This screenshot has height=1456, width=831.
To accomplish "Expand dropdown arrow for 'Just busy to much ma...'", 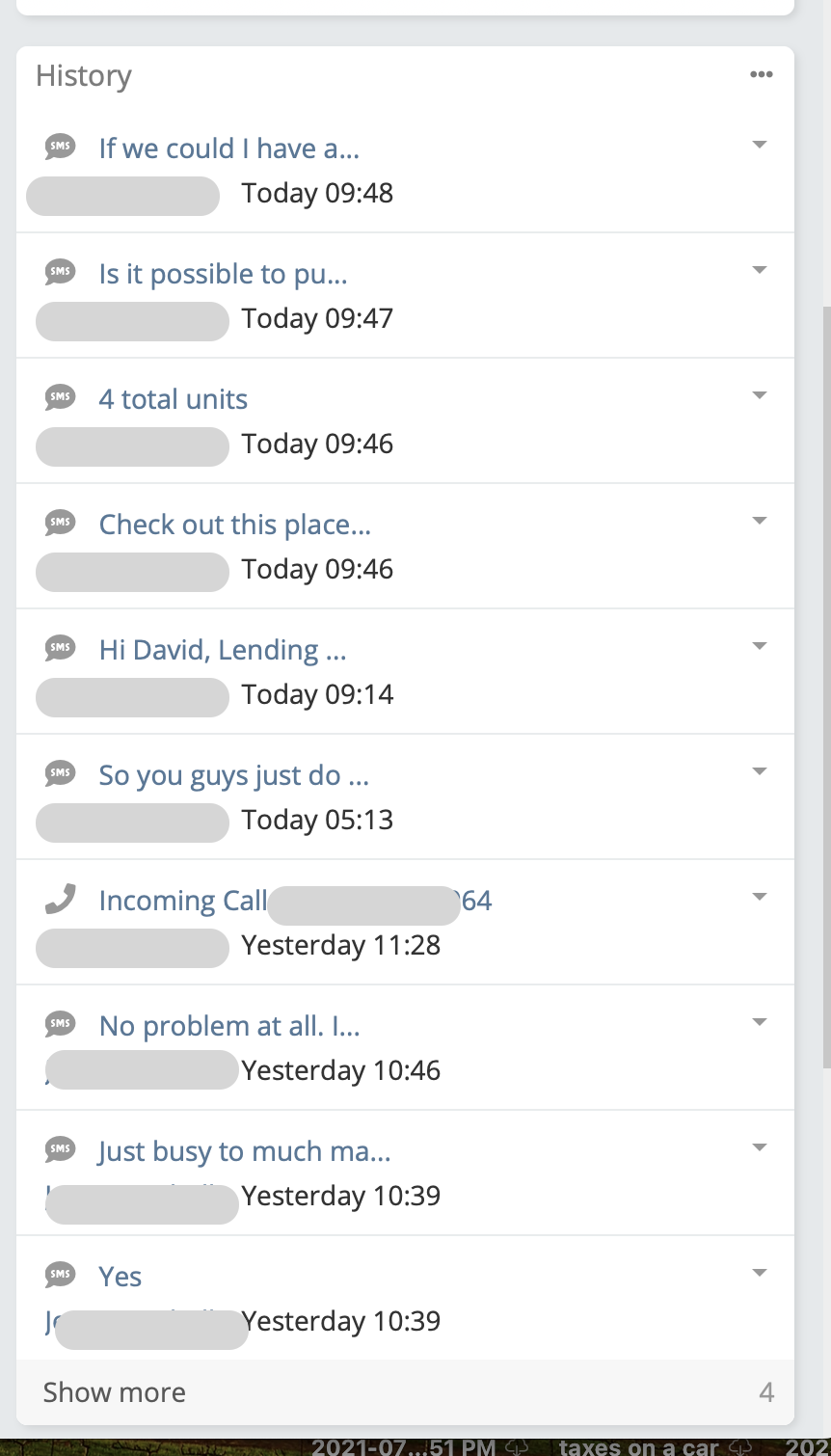I will tap(760, 1147).
